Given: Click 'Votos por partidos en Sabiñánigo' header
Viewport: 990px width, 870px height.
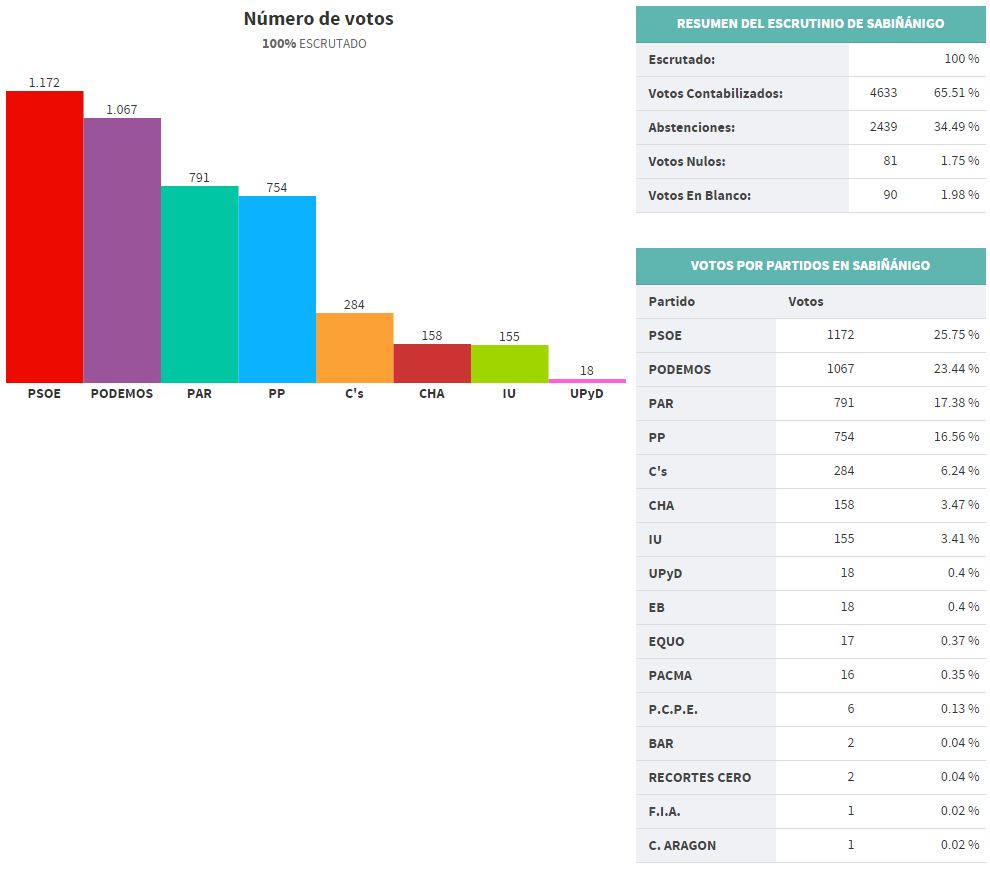Looking at the screenshot, I should [x=810, y=266].
